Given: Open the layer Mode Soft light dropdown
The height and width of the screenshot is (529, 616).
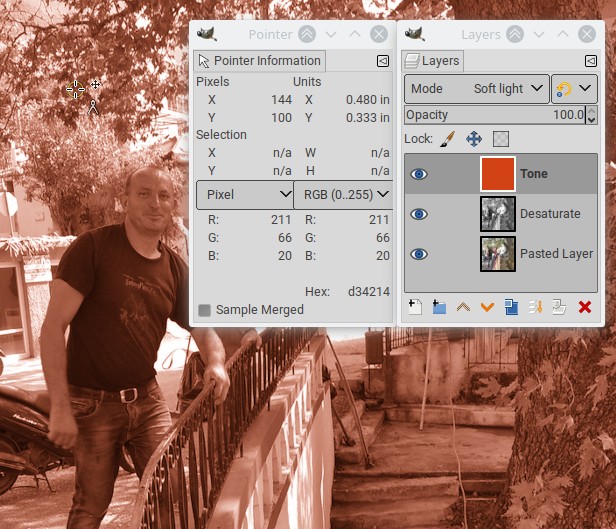Looking at the screenshot, I should pos(477,89).
